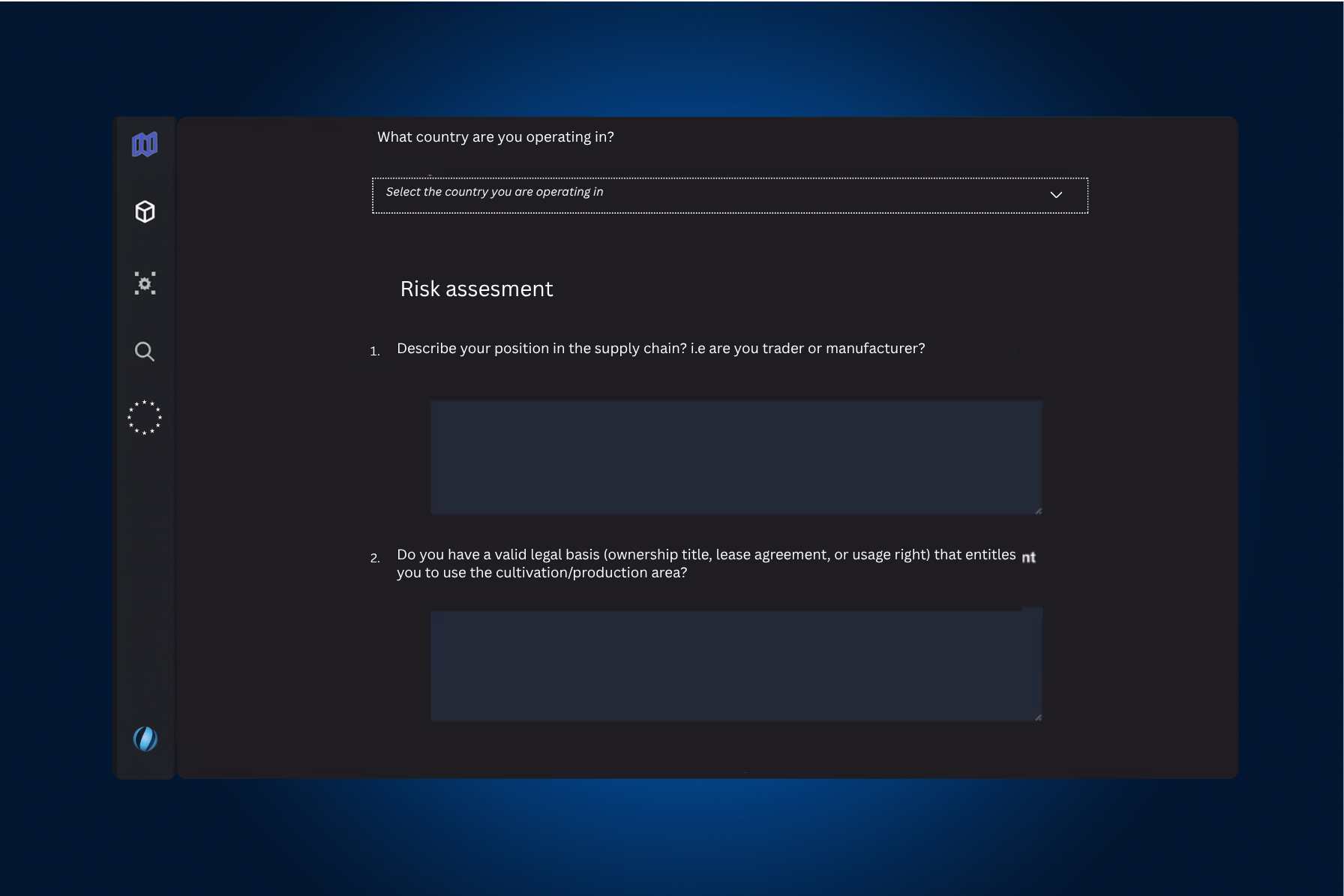This screenshot has height=896, width=1344.
Task: Click the cube package icon in the sidebar
Action: pyautogui.click(x=145, y=212)
